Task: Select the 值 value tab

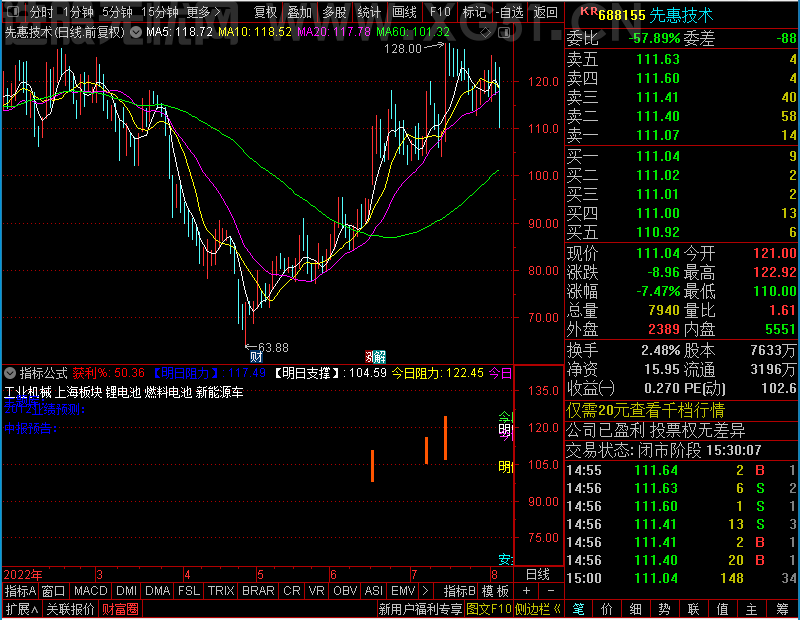Action: point(722,609)
